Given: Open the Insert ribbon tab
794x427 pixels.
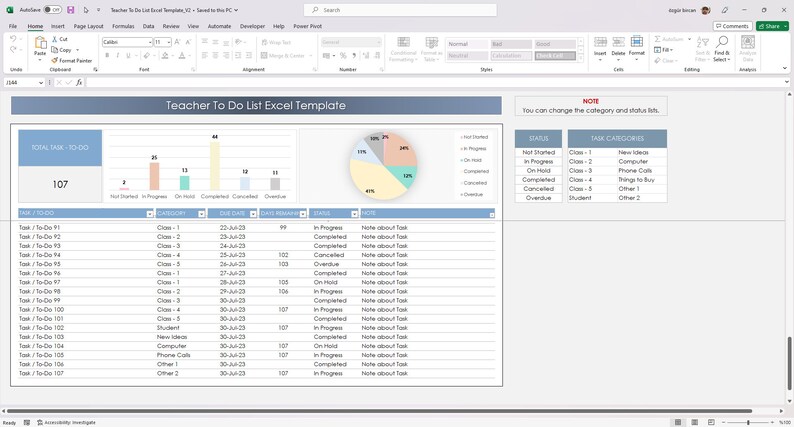Looking at the screenshot, I should [58, 26].
